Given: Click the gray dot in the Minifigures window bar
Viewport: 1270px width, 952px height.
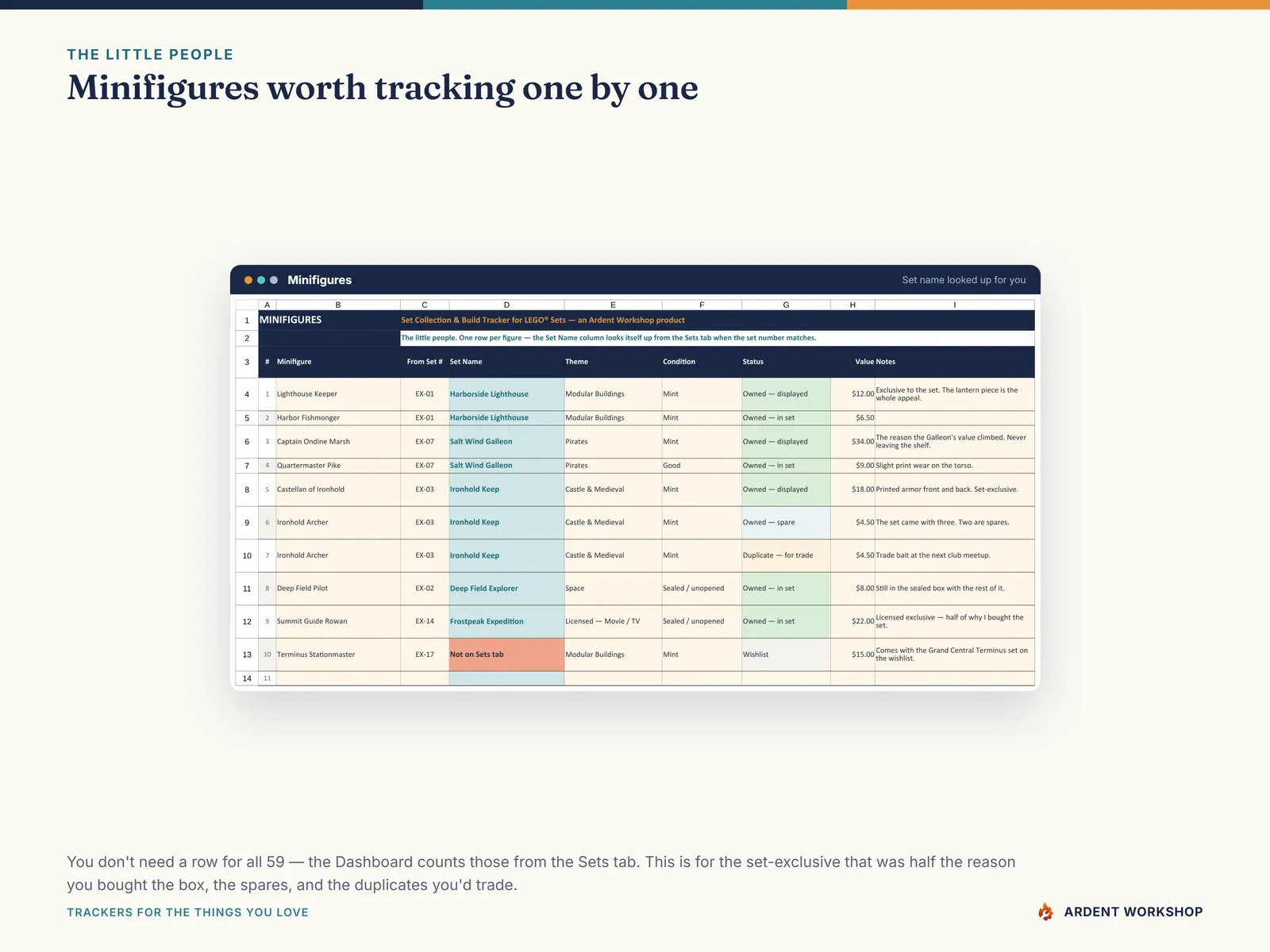Looking at the screenshot, I should pos(274,280).
